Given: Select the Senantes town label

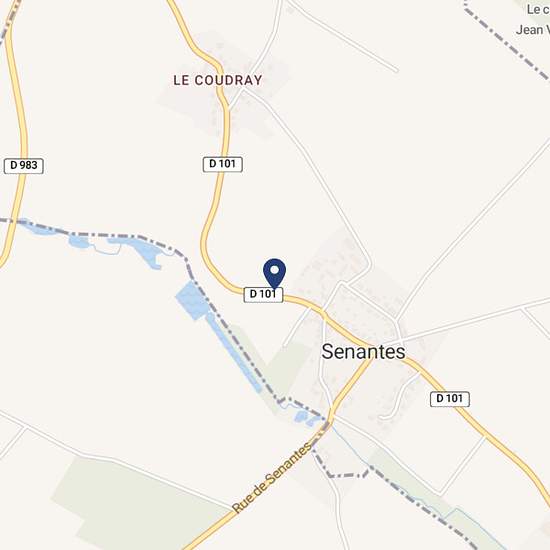Looking at the screenshot, I should click(x=363, y=351).
